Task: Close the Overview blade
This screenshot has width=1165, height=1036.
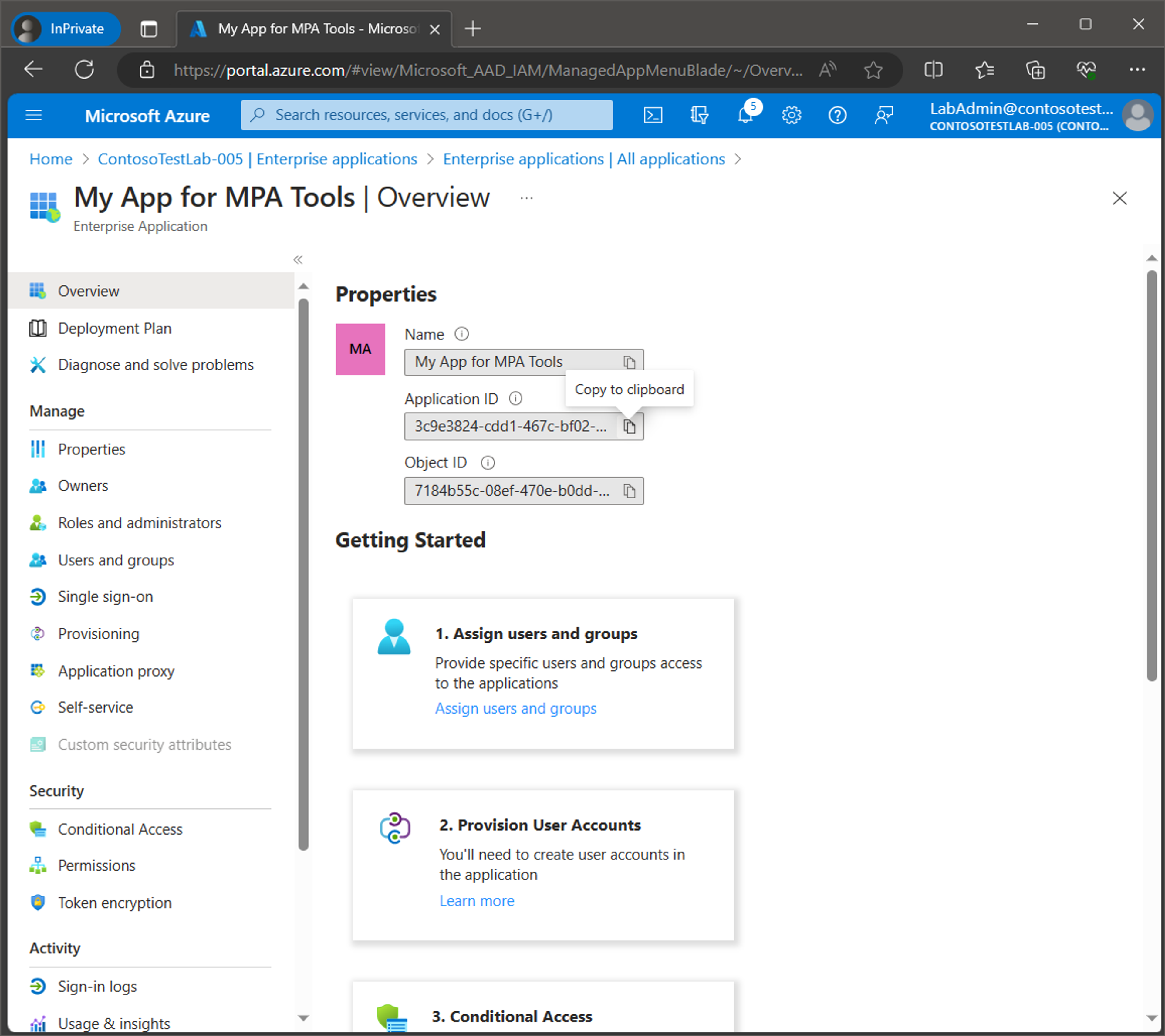Action: click(x=1119, y=198)
